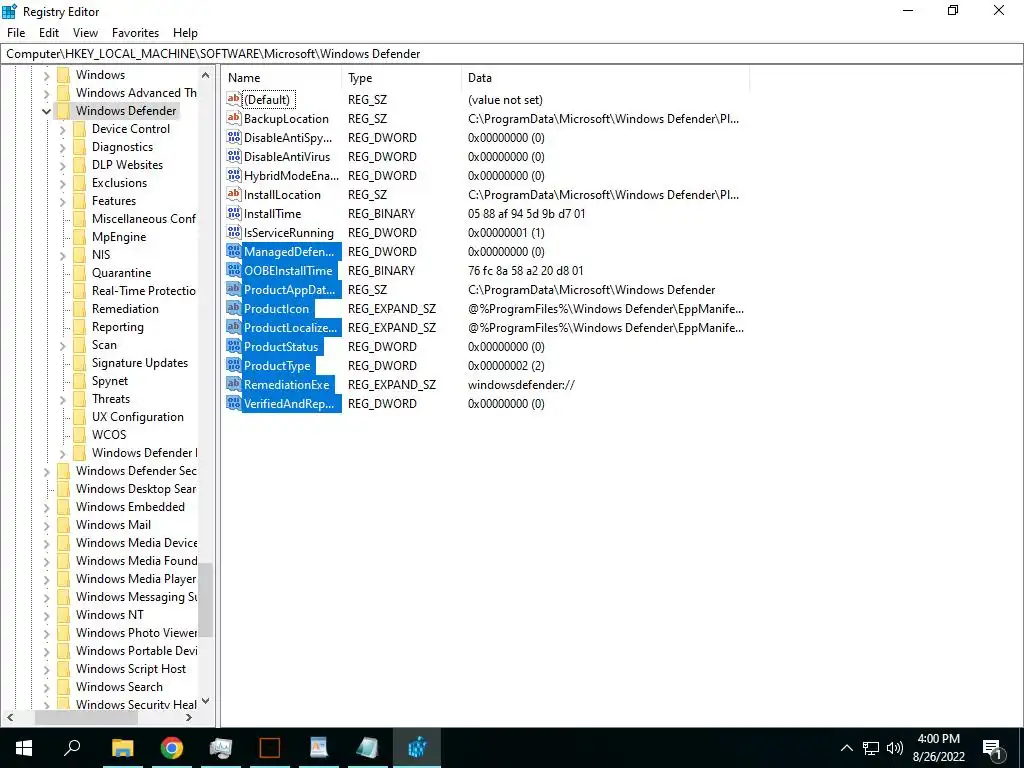1024x768 pixels.
Task: Click the 4:00 PM clock
Action: (938, 739)
